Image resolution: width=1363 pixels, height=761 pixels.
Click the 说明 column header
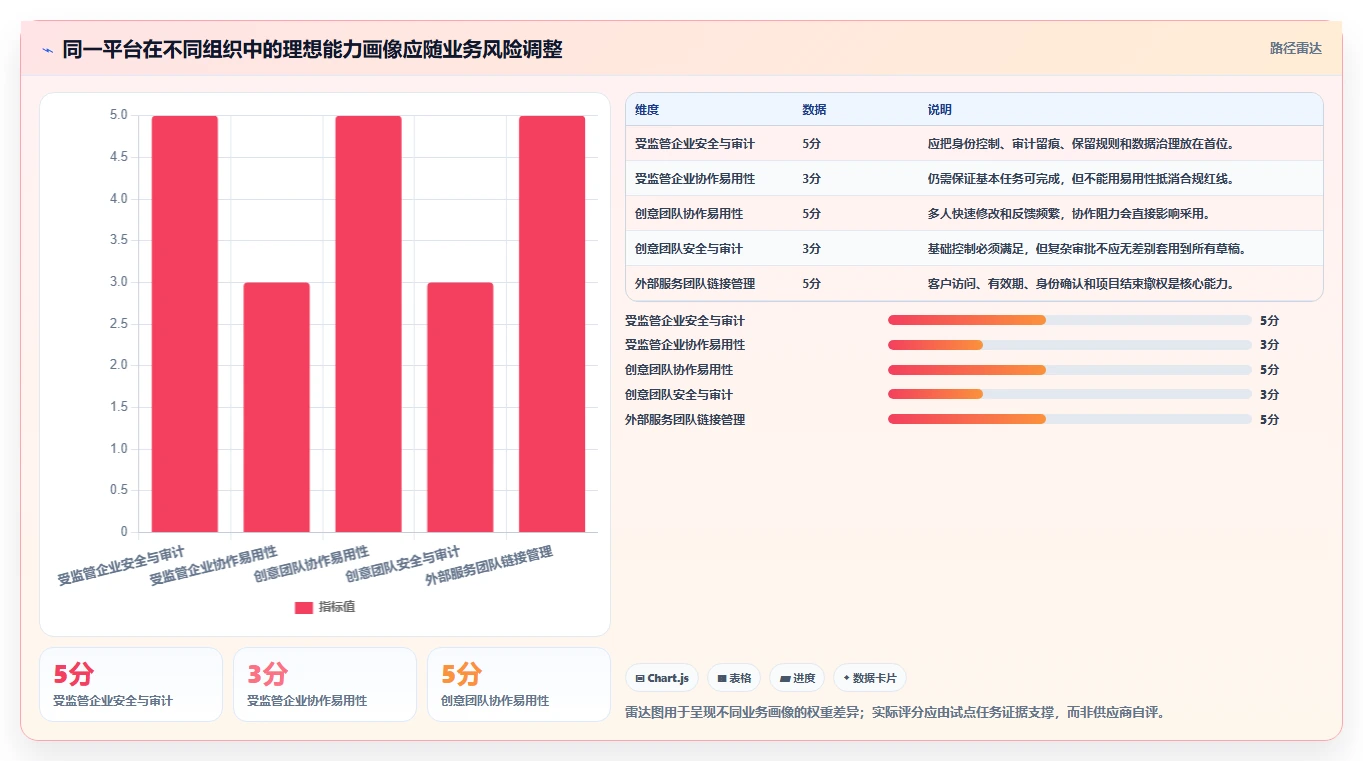coord(940,110)
